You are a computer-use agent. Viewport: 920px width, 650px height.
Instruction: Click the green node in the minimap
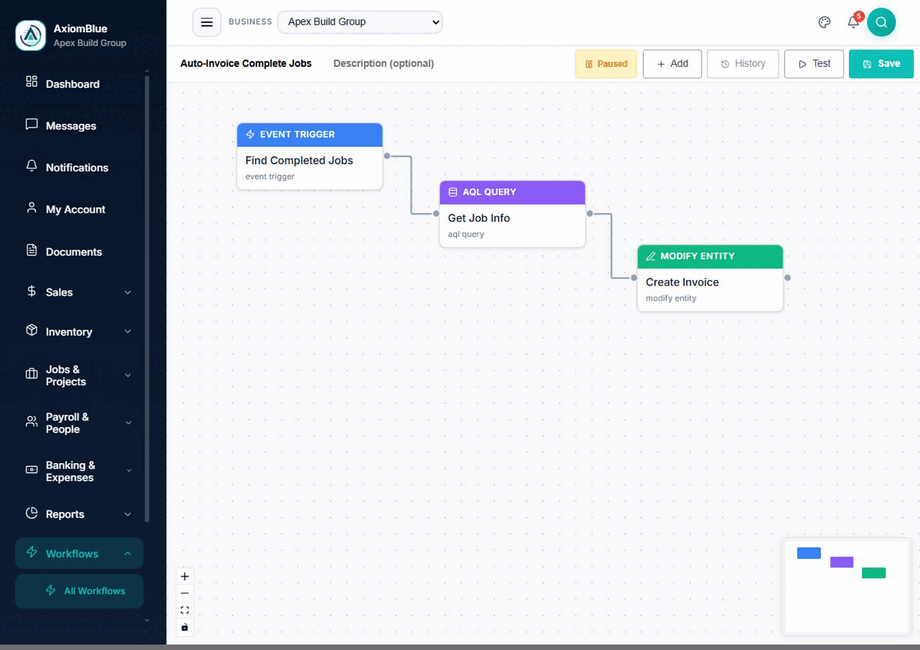click(874, 573)
